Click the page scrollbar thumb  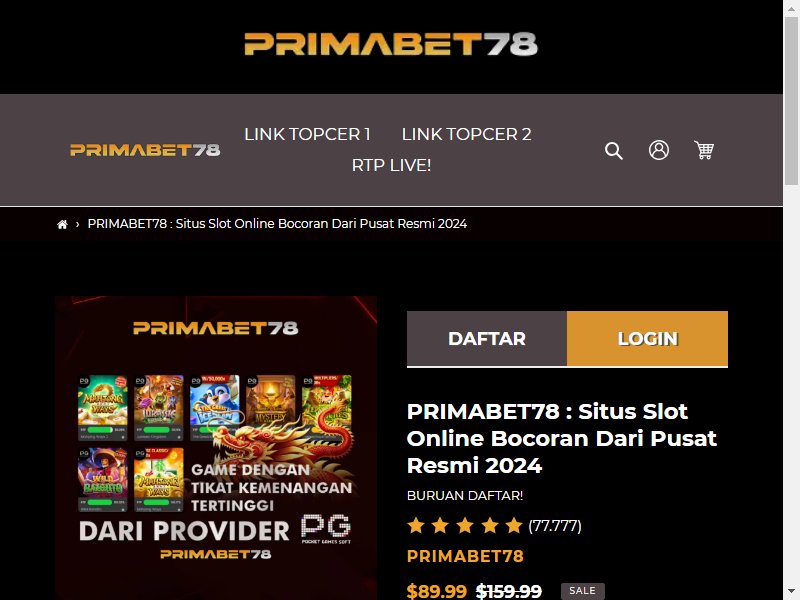(791, 102)
